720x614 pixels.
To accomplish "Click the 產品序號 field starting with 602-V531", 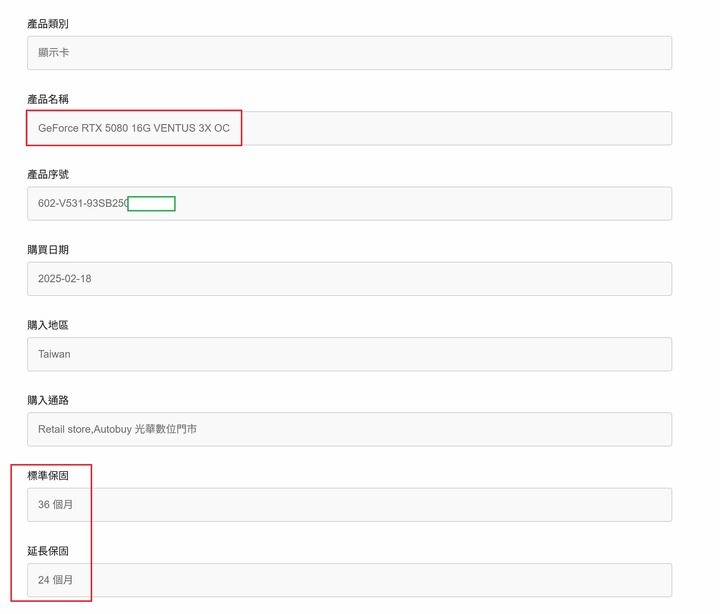I will pos(349,203).
